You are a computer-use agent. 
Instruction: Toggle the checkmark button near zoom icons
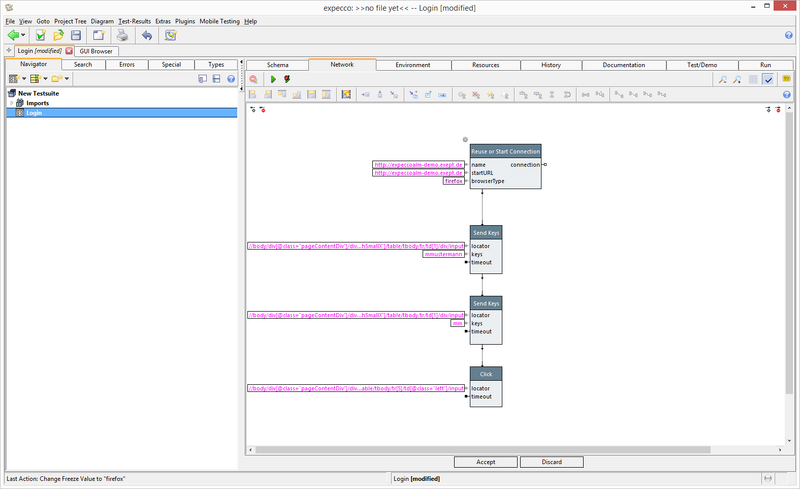point(768,79)
